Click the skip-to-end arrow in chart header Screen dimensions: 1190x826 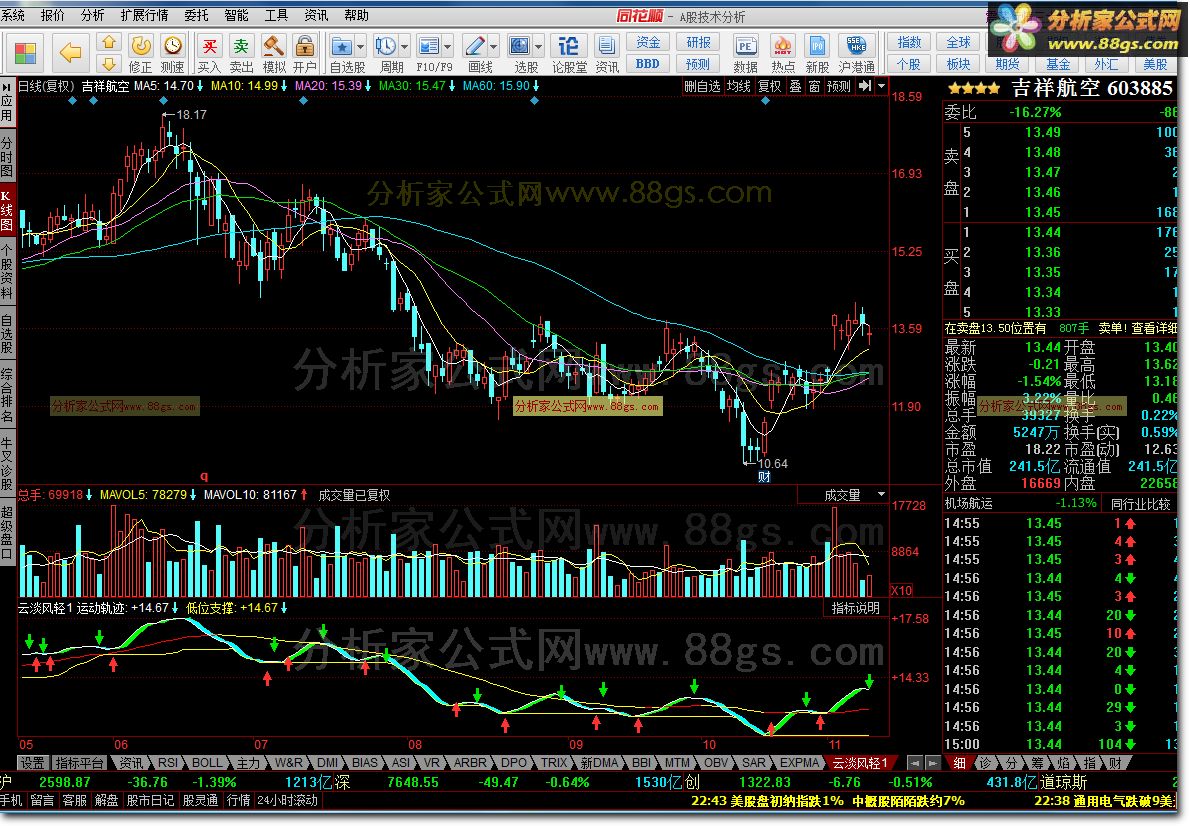[865, 87]
